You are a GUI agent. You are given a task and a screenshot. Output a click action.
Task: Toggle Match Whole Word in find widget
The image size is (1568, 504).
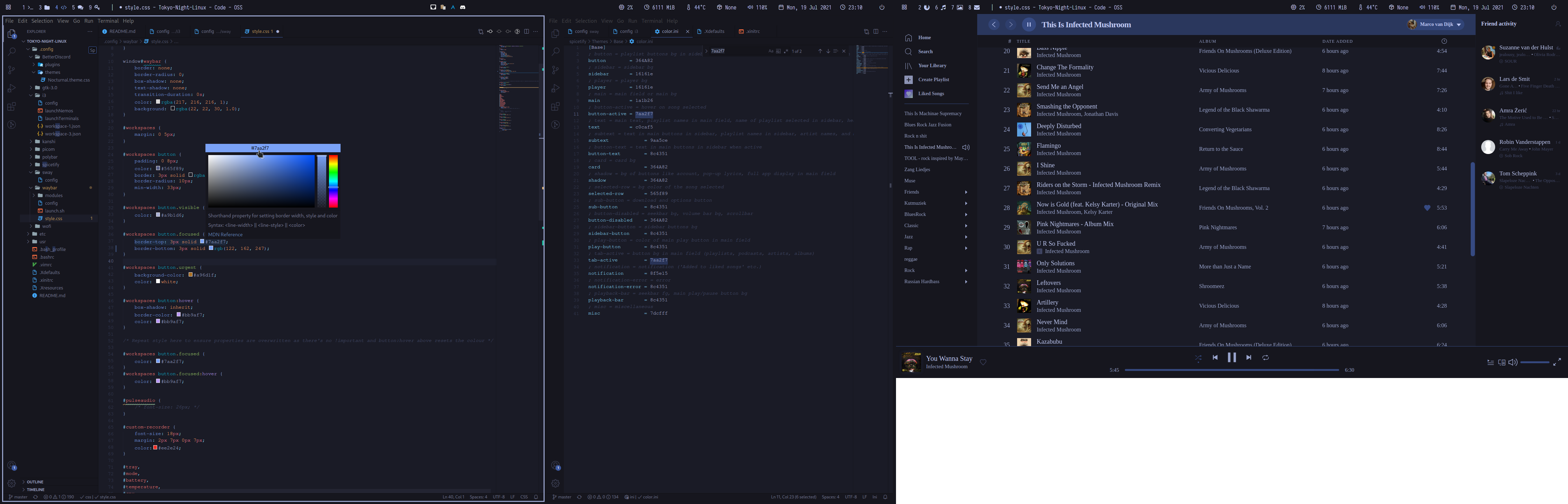778,51
